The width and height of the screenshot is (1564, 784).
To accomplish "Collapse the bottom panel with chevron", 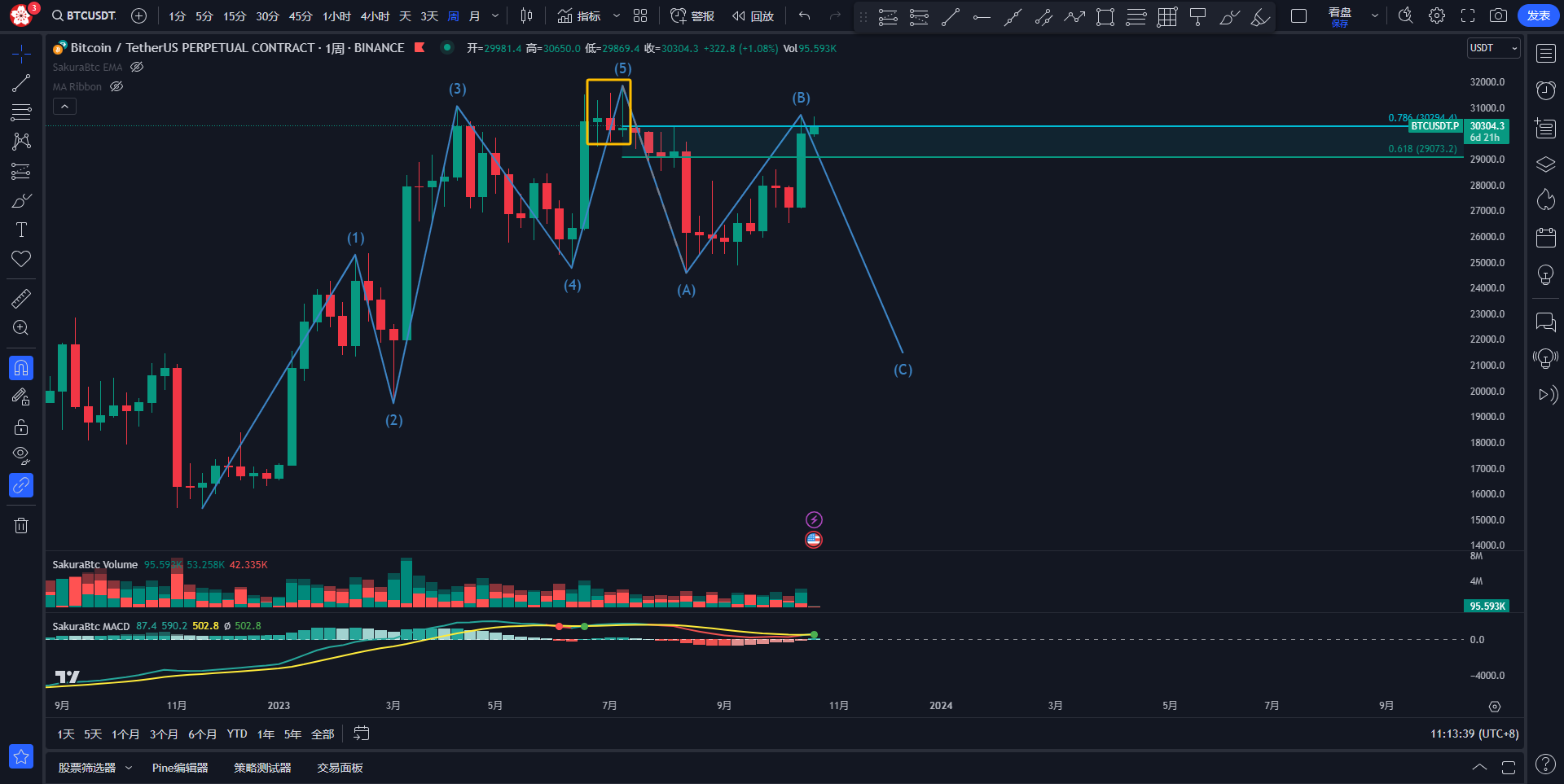I will pyautogui.click(x=1480, y=767).
